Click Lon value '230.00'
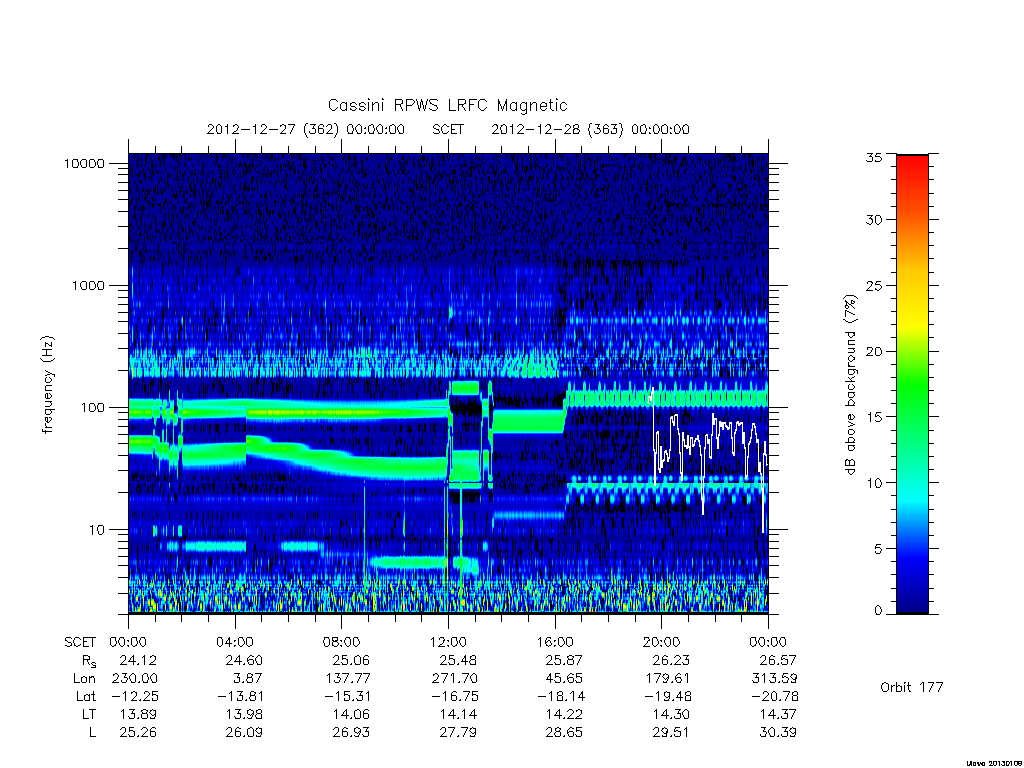1024x768 pixels. point(135,679)
